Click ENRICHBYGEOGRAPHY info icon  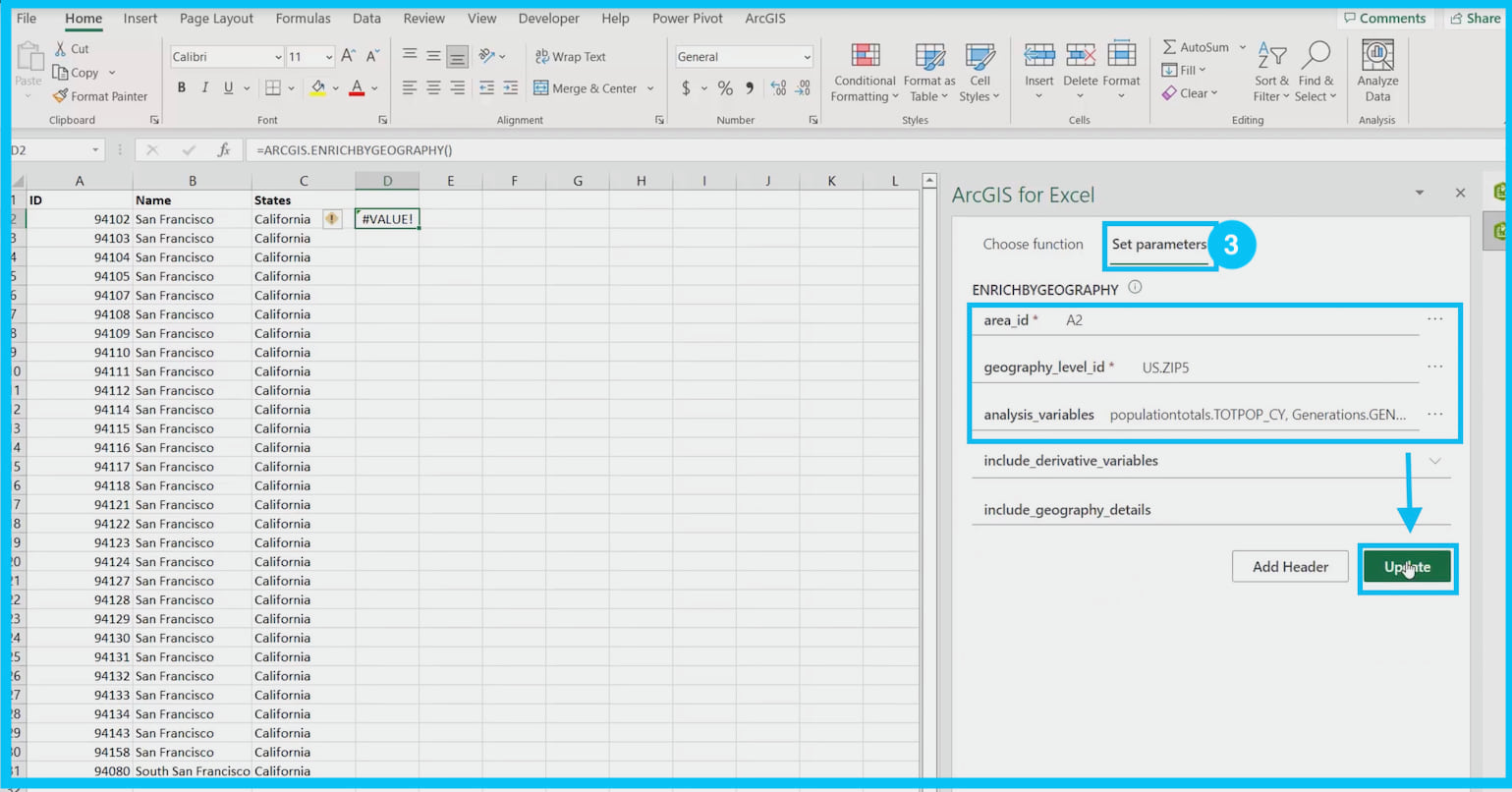click(1135, 288)
